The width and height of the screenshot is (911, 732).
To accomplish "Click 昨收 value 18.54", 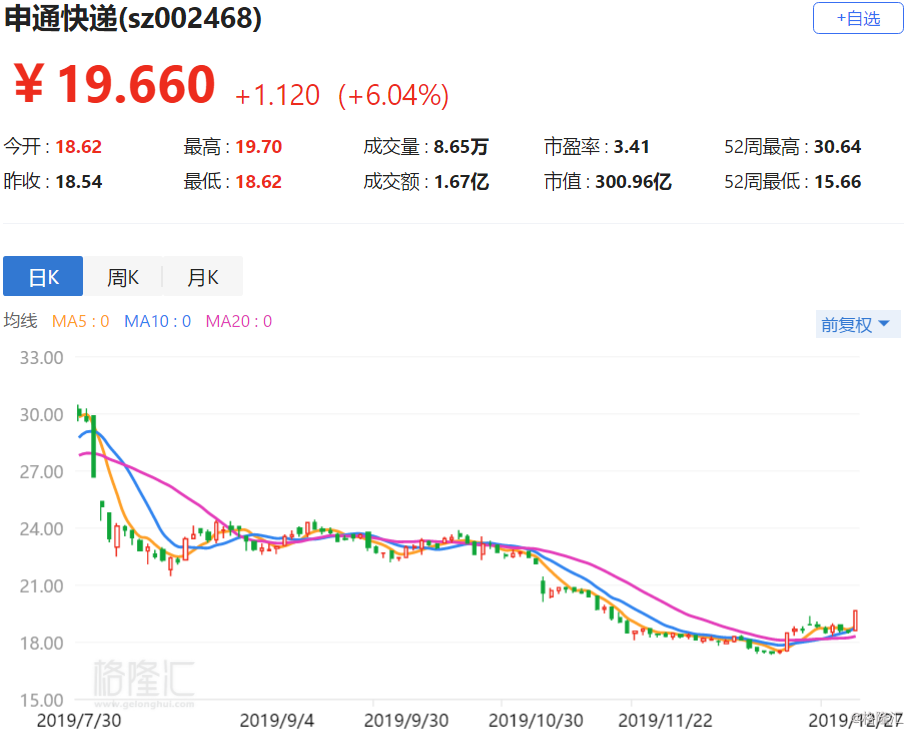I will tap(78, 182).
